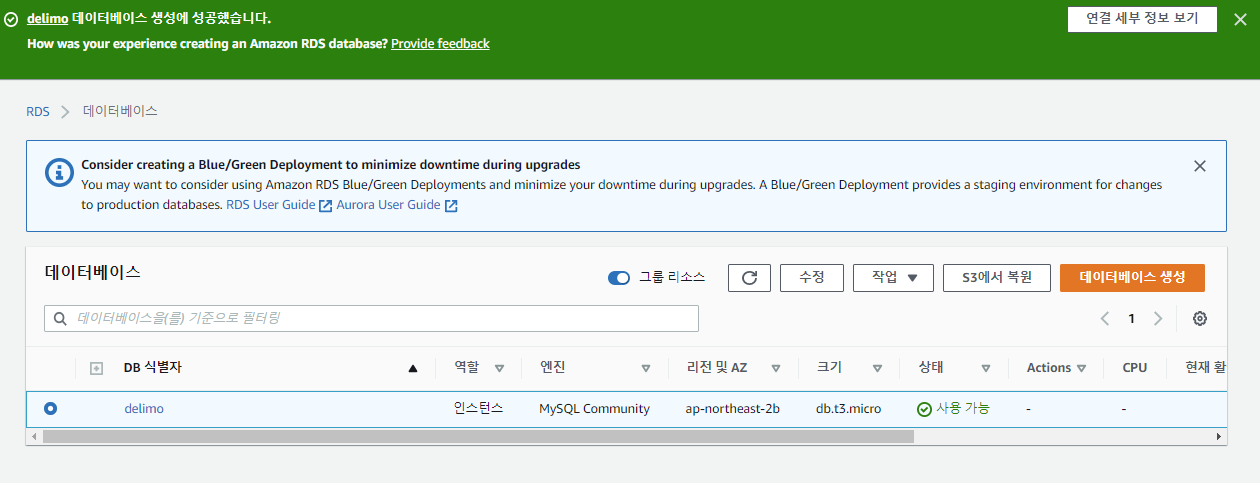Sort by 상태 column arrow
The height and width of the screenshot is (483, 1260).
[986, 368]
